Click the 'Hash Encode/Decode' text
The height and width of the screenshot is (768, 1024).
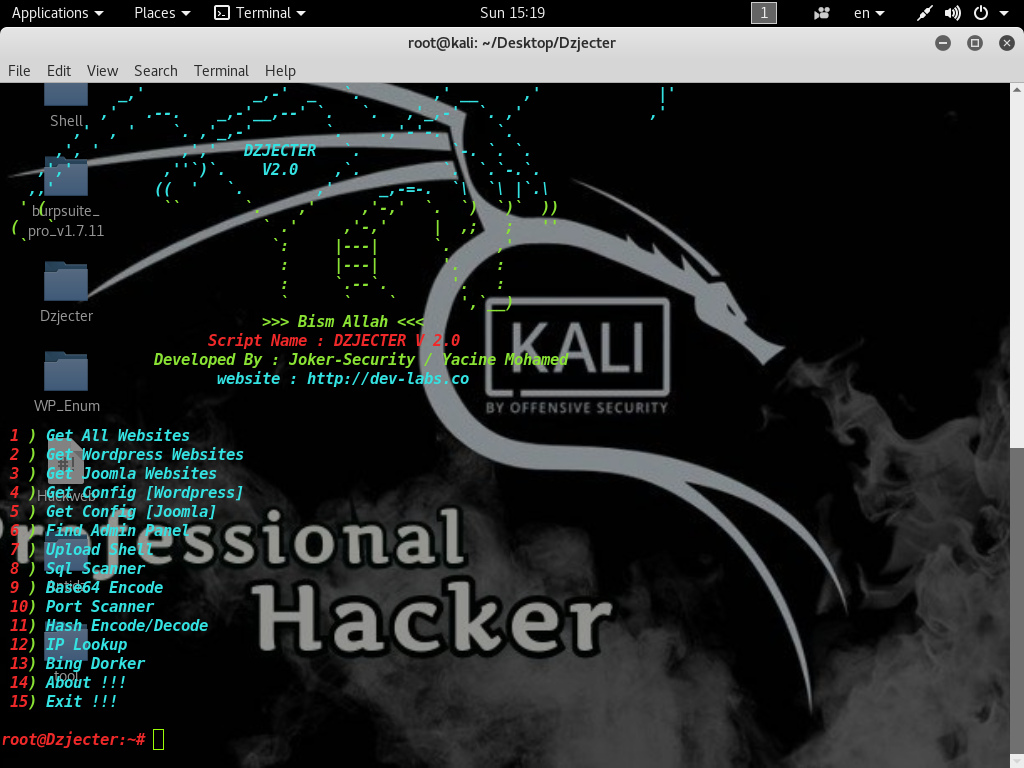point(126,625)
